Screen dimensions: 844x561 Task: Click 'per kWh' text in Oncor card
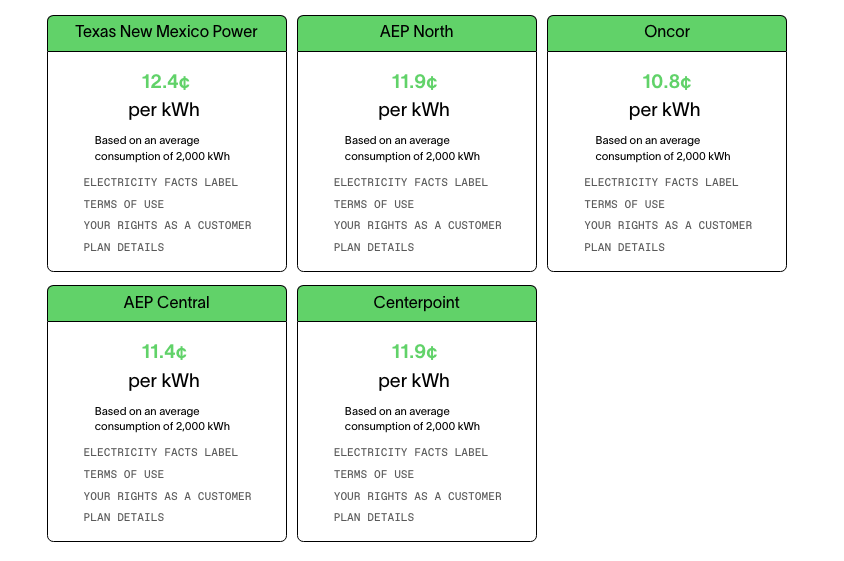(665, 110)
